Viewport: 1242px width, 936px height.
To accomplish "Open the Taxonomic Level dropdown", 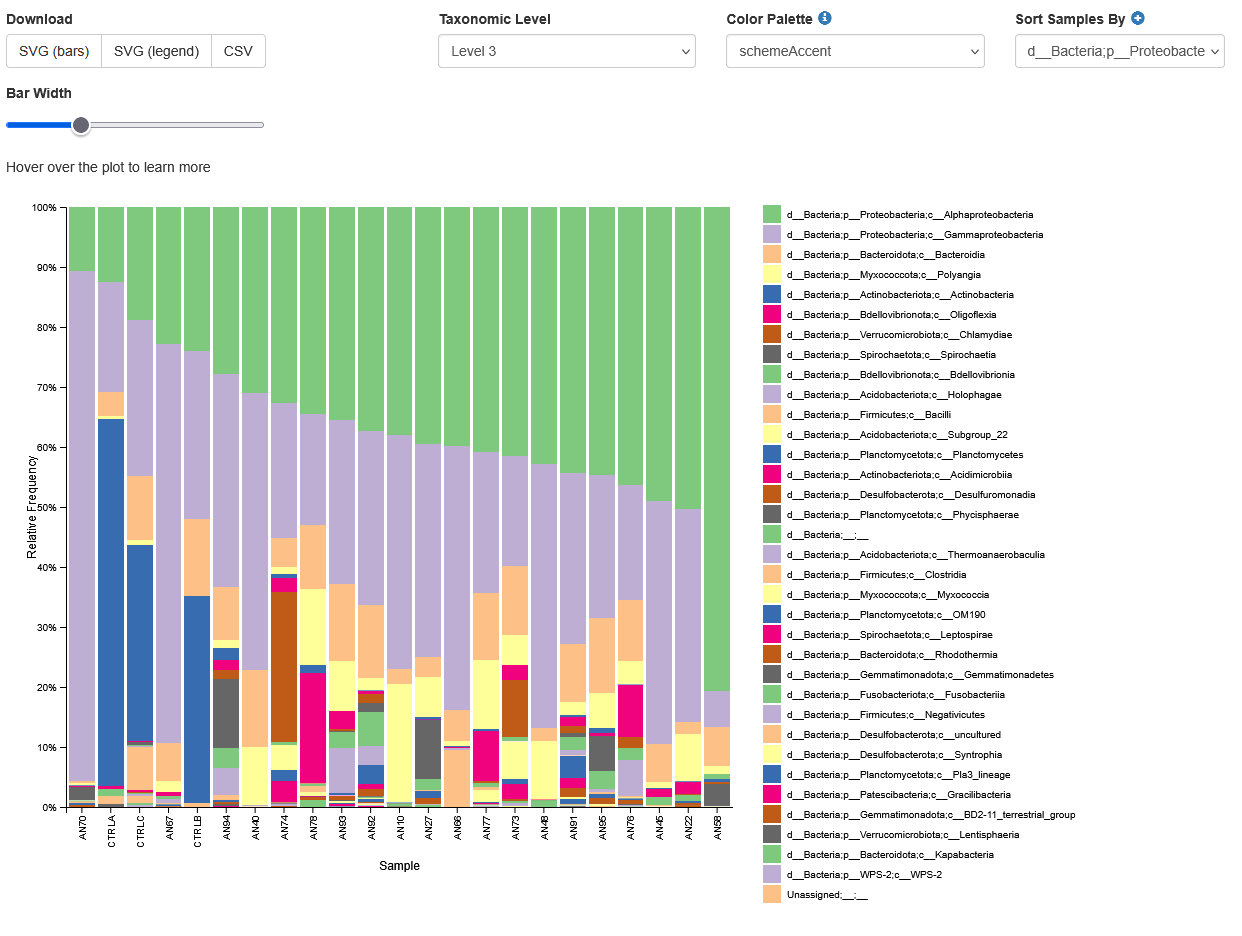I will pyautogui.click(x=566, y=51).
